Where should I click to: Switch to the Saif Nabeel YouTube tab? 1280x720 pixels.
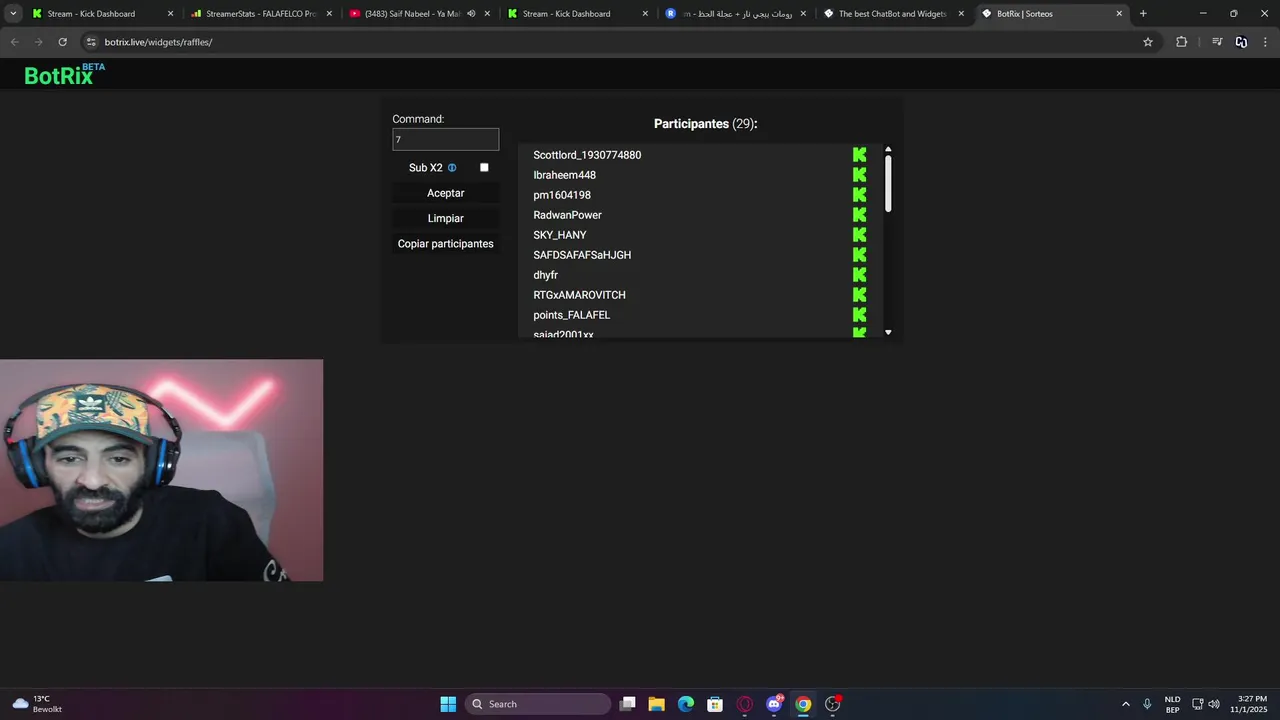tap(418, 14)
